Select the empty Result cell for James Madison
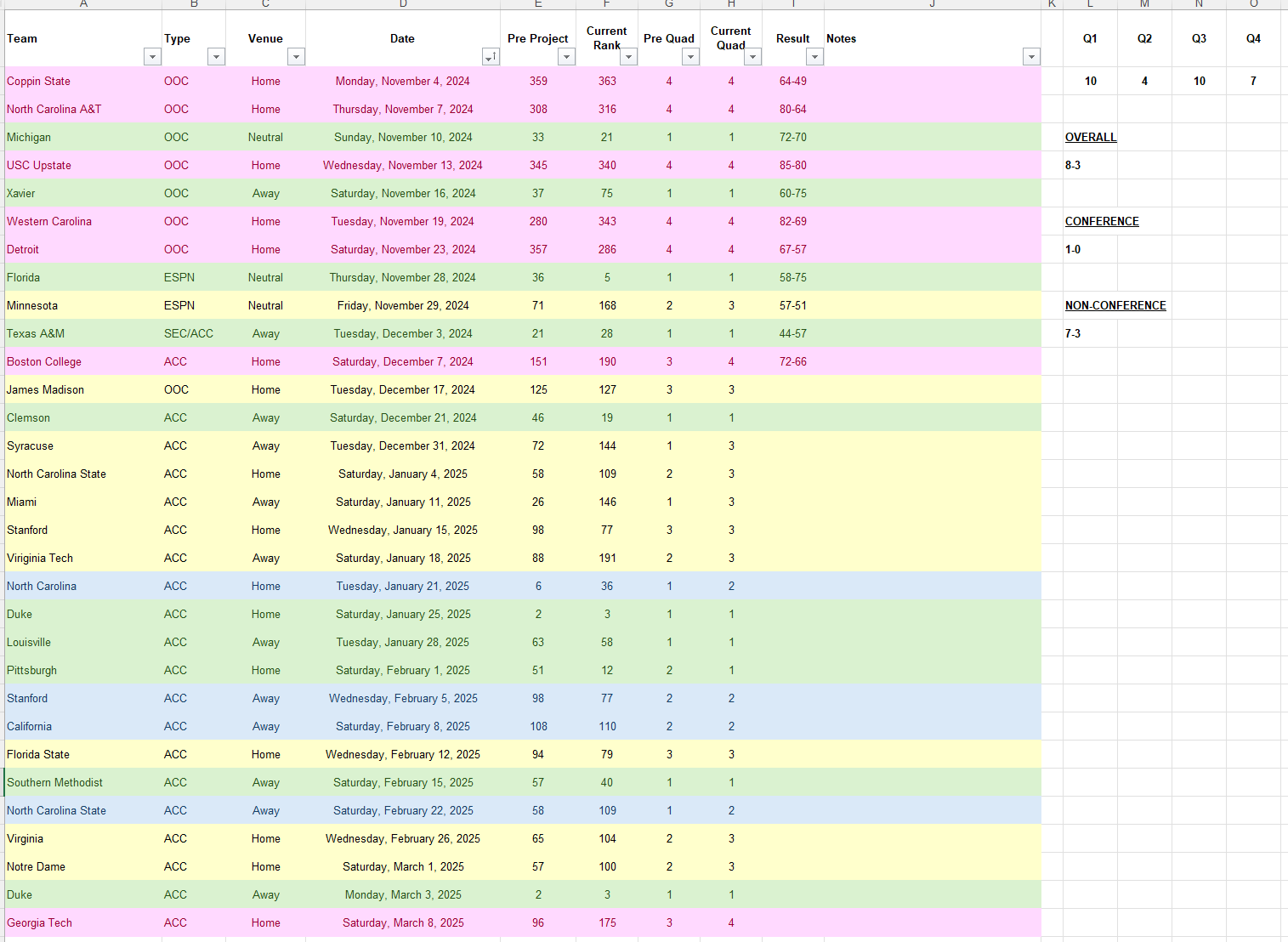This screenshot has width=1288, height=942. coord(792,389)
